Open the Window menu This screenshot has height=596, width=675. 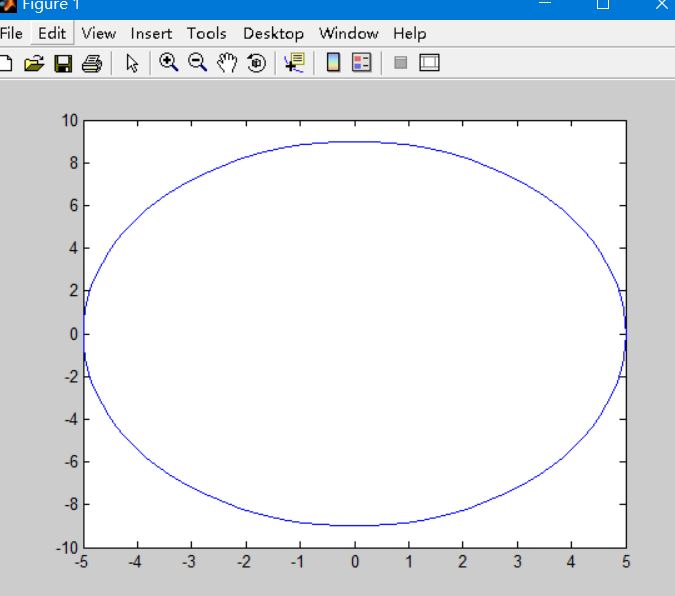pos(349,34)
